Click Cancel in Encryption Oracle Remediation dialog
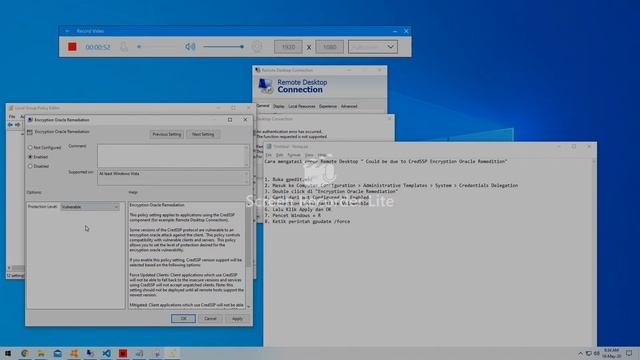Image resolution: width=640 pixels, height=360 pixels. [210, 318]
